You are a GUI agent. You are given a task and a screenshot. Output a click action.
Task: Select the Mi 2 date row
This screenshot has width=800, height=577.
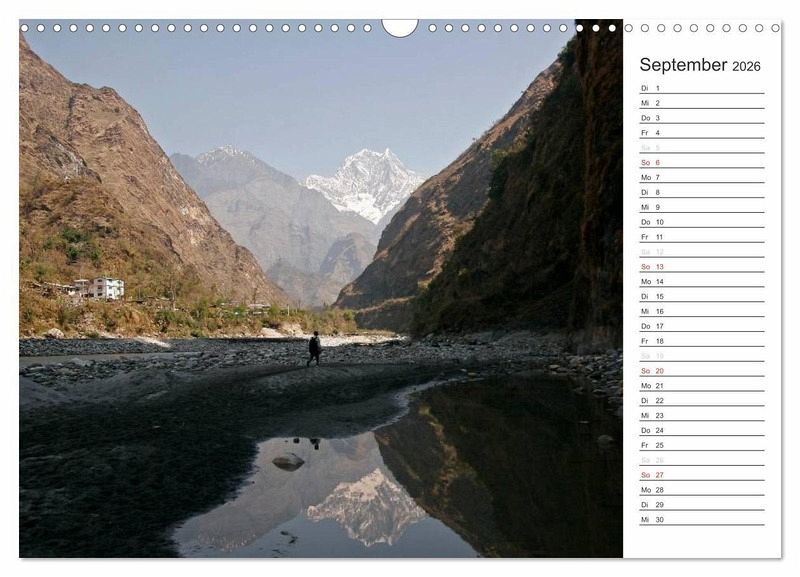[702, 103]
